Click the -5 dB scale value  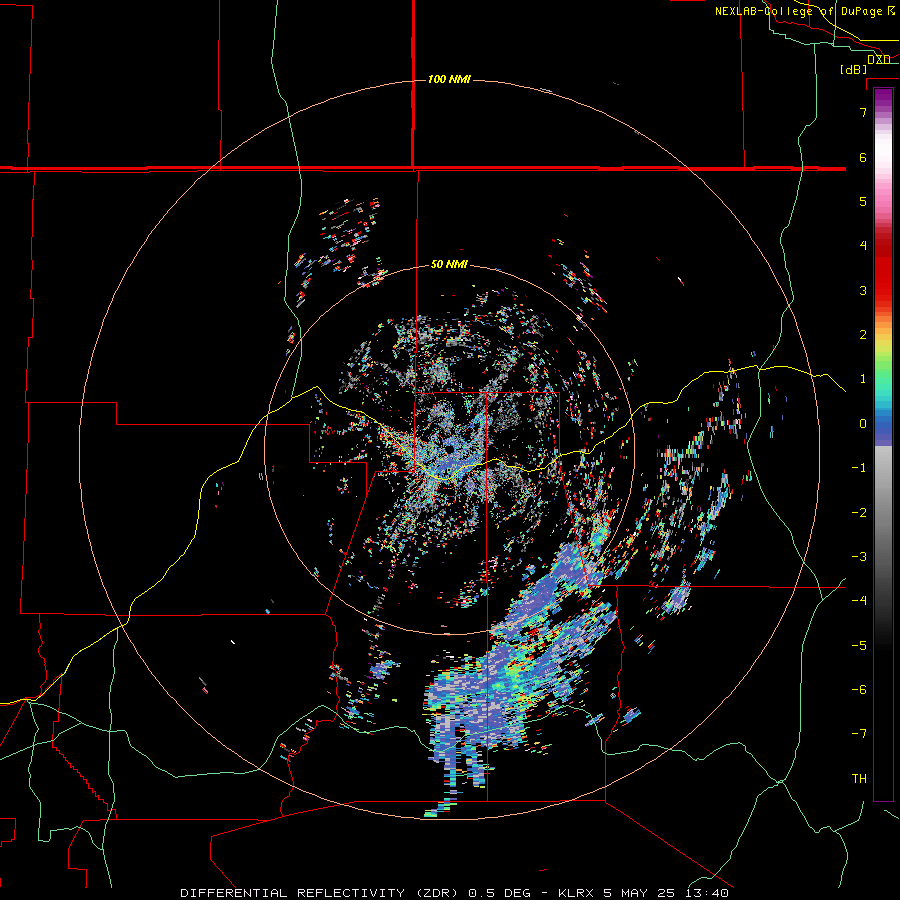(859, 646)
